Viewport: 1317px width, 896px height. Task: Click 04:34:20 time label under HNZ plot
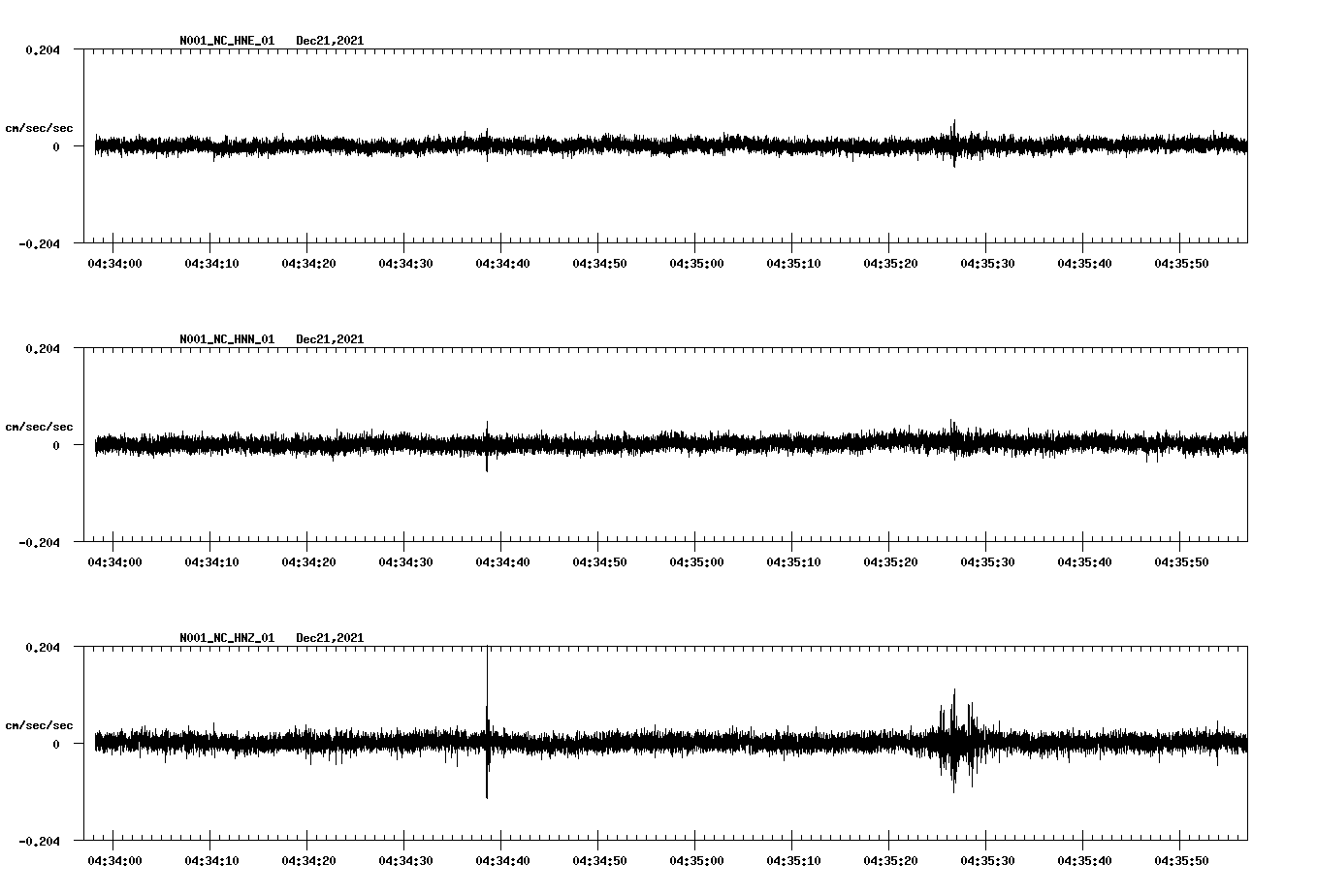pyautogui.click(x=308, y=860)
